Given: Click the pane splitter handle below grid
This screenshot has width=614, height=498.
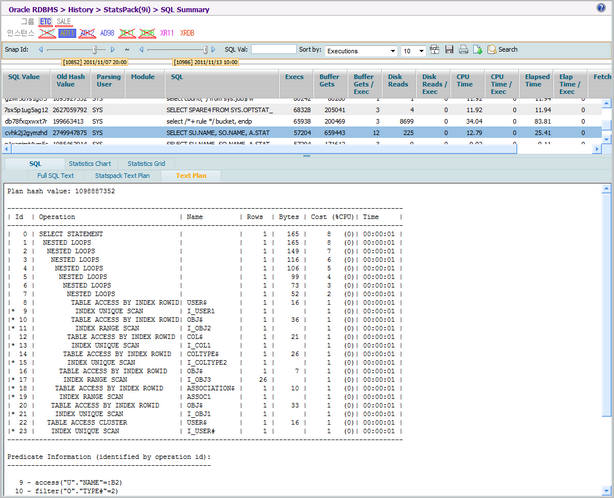Looking at the screenshot, I should [307, 156].
